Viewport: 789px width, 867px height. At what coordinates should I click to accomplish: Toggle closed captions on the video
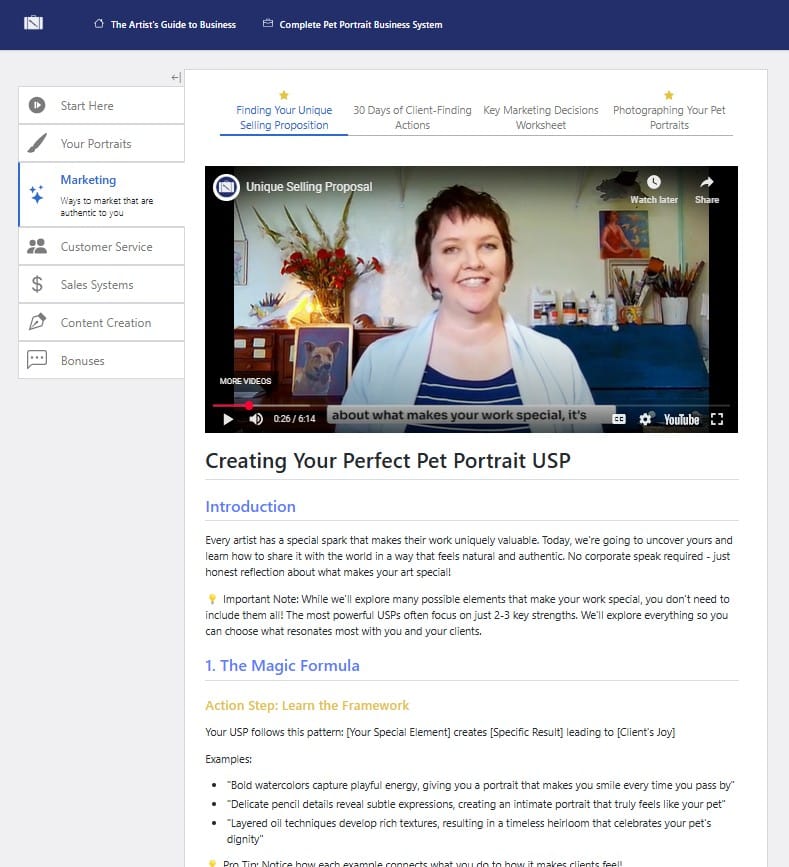(x=619, y=419)
